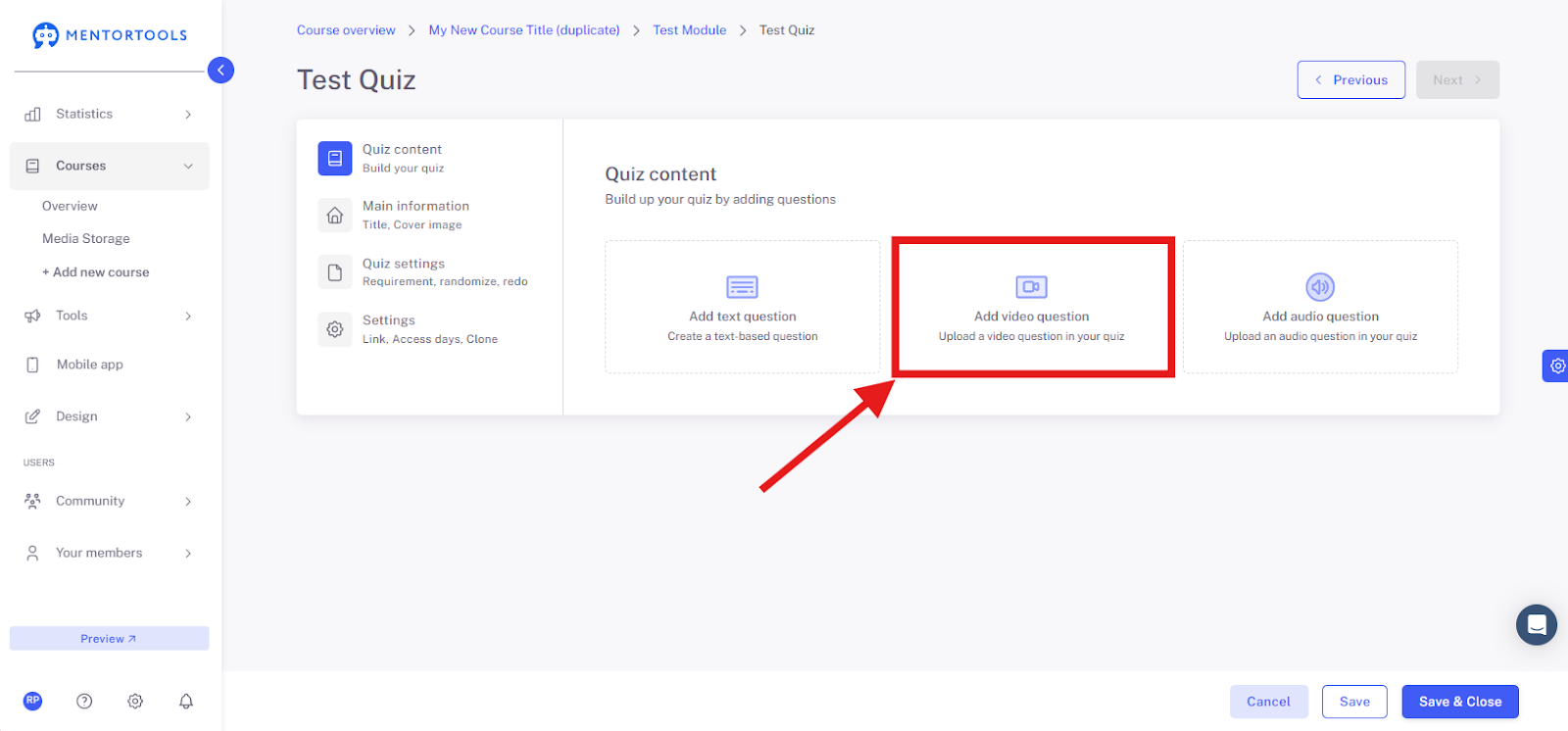
Task: Click the MentorTools logo
Action: click(109, 35)
